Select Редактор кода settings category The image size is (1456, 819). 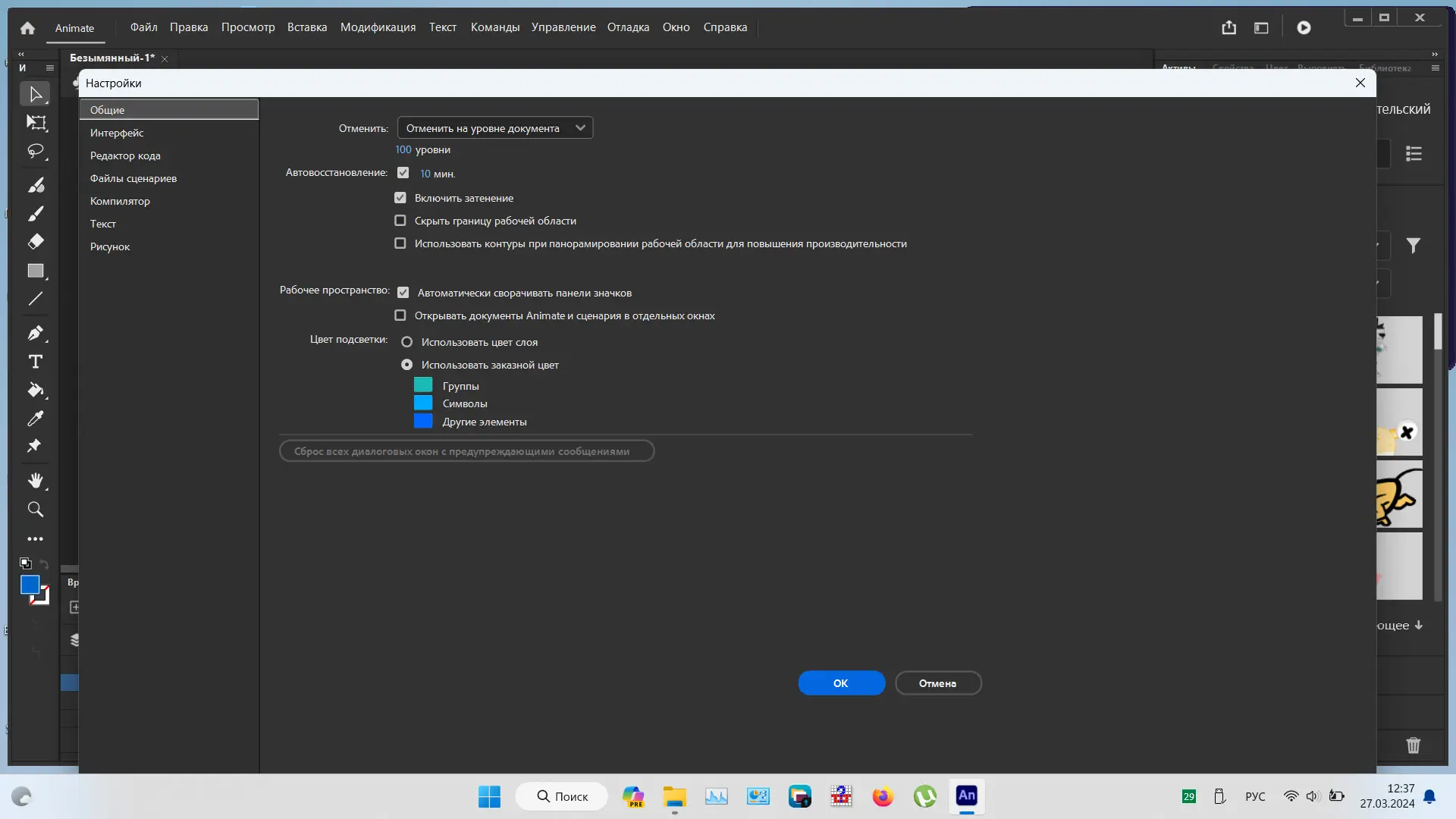click(125, 155)
